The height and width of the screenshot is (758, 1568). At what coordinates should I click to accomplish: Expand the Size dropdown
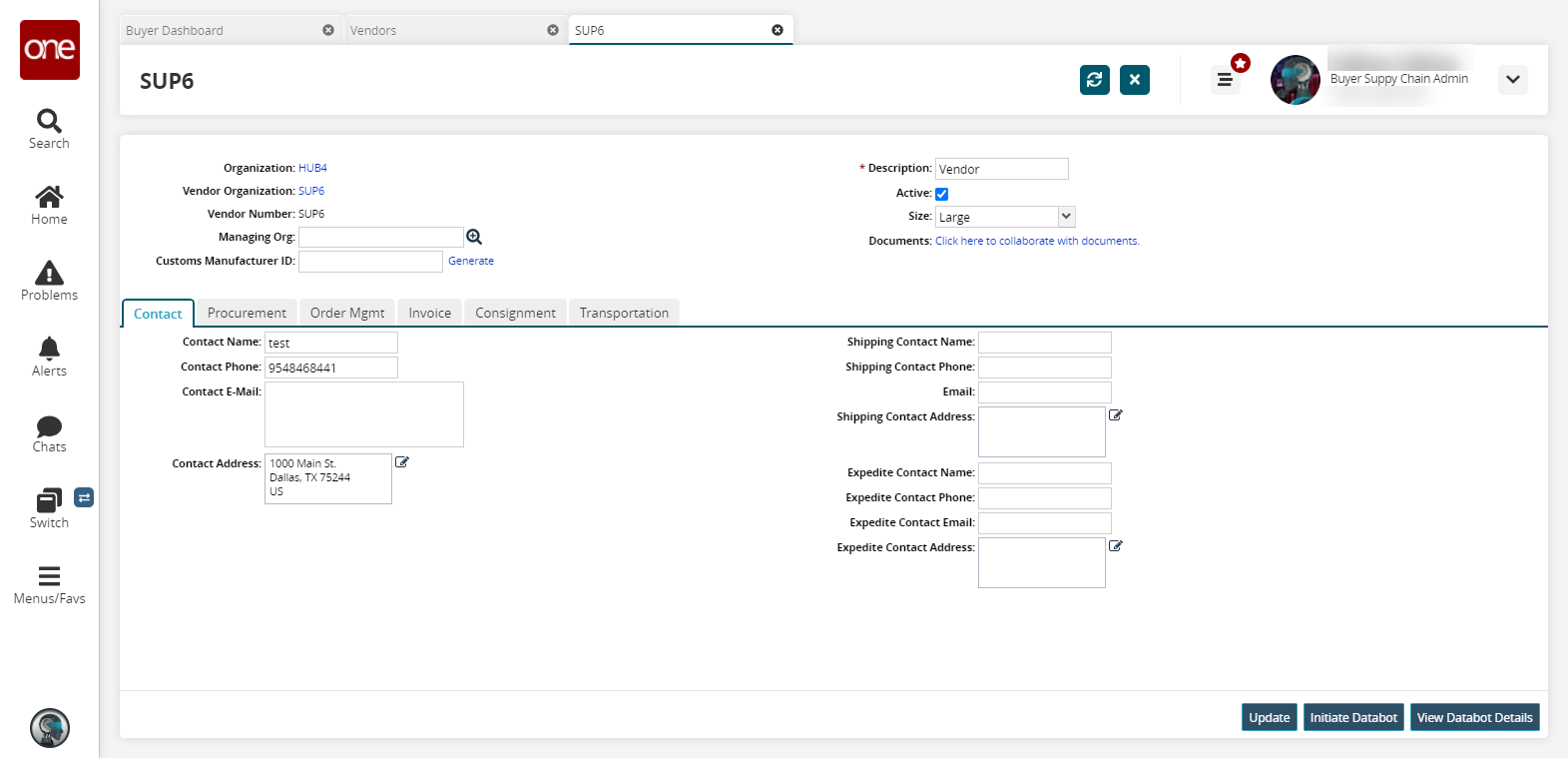(1066, 217)
